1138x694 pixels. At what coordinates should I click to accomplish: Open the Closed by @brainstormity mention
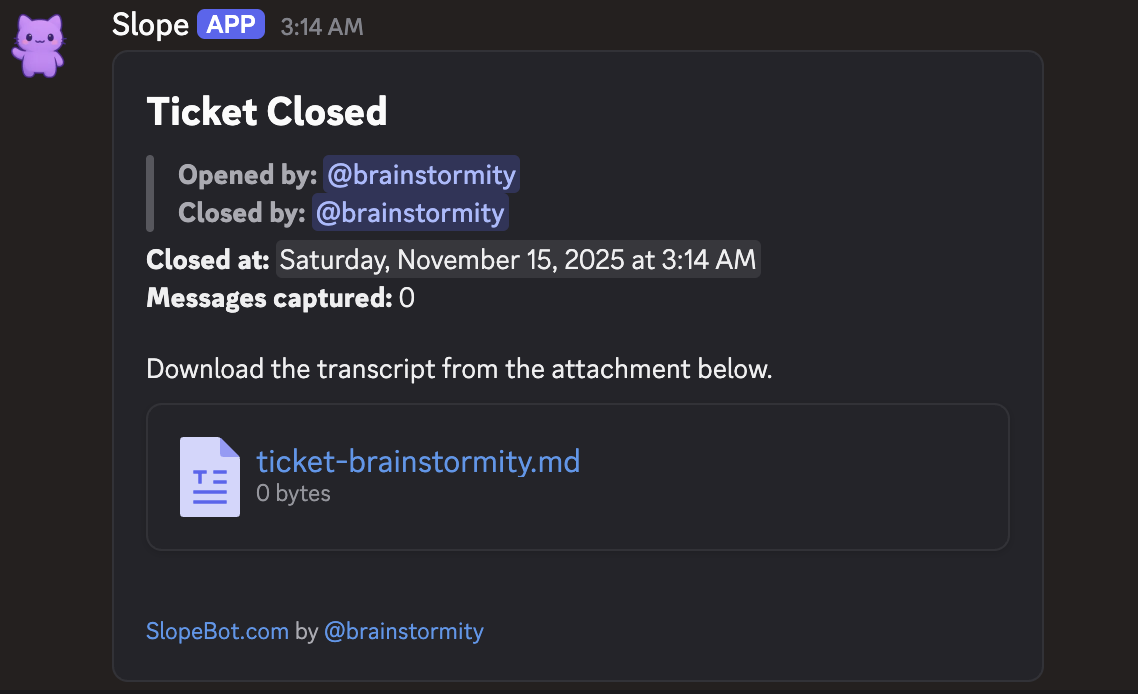click(x=410, y=213)
